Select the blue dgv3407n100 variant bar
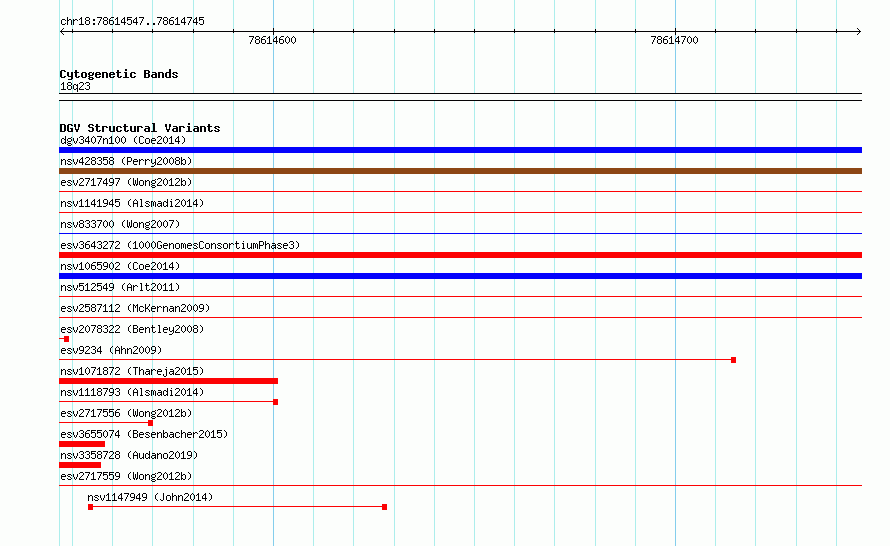 (460, 150)
